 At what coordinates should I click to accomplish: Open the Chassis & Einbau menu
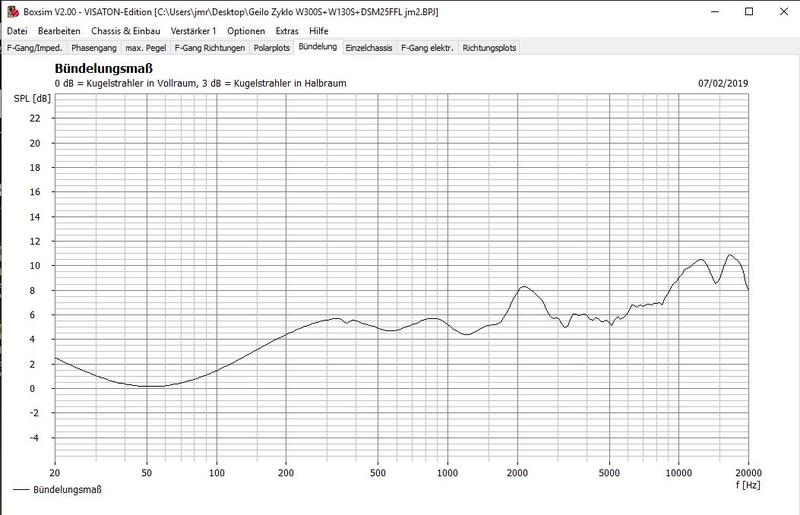point(126,31)
